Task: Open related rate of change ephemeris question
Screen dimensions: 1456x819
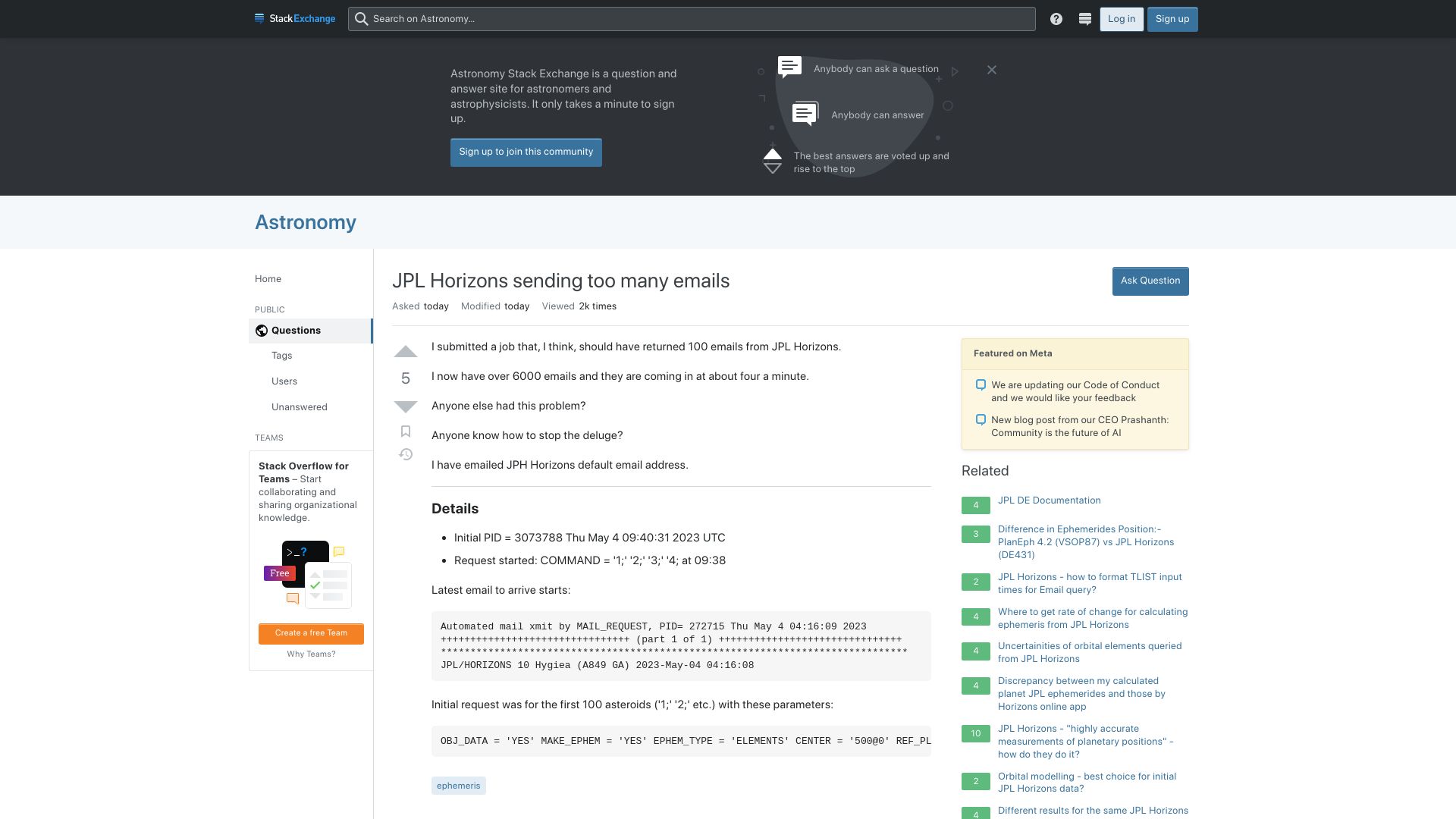Action: point(1093,618)
